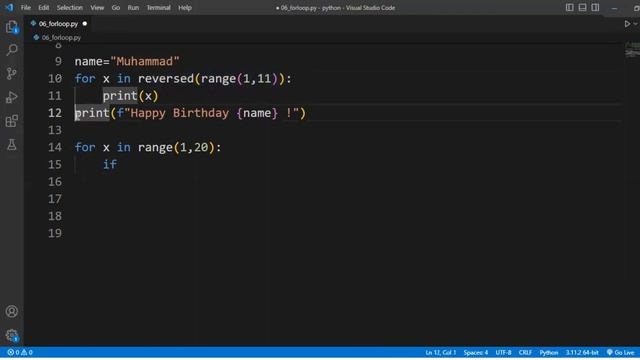Open Accounts menu icon
Screen dimensions: 640x360
click(12, 311)
